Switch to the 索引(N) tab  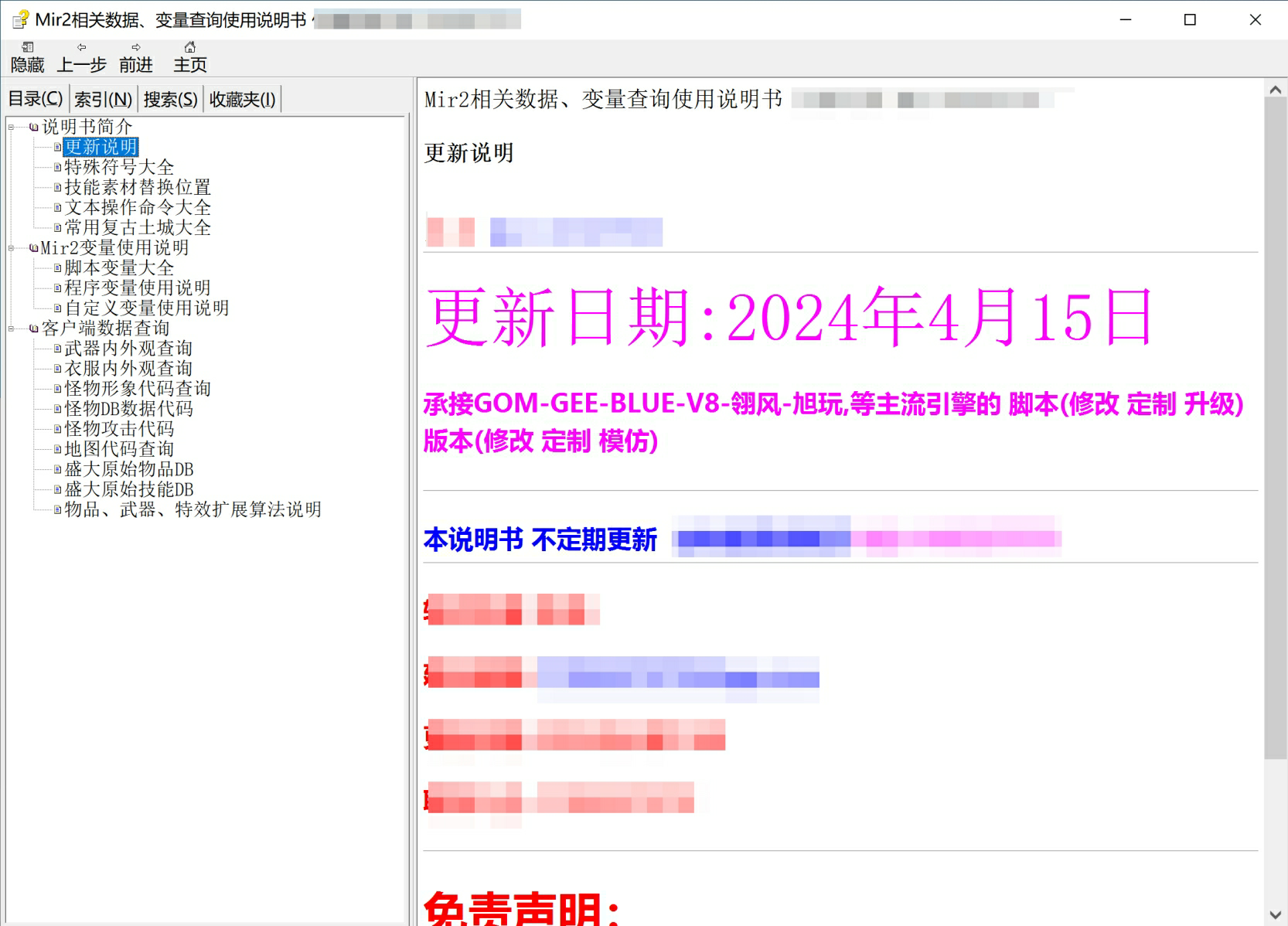click(103, 99)
